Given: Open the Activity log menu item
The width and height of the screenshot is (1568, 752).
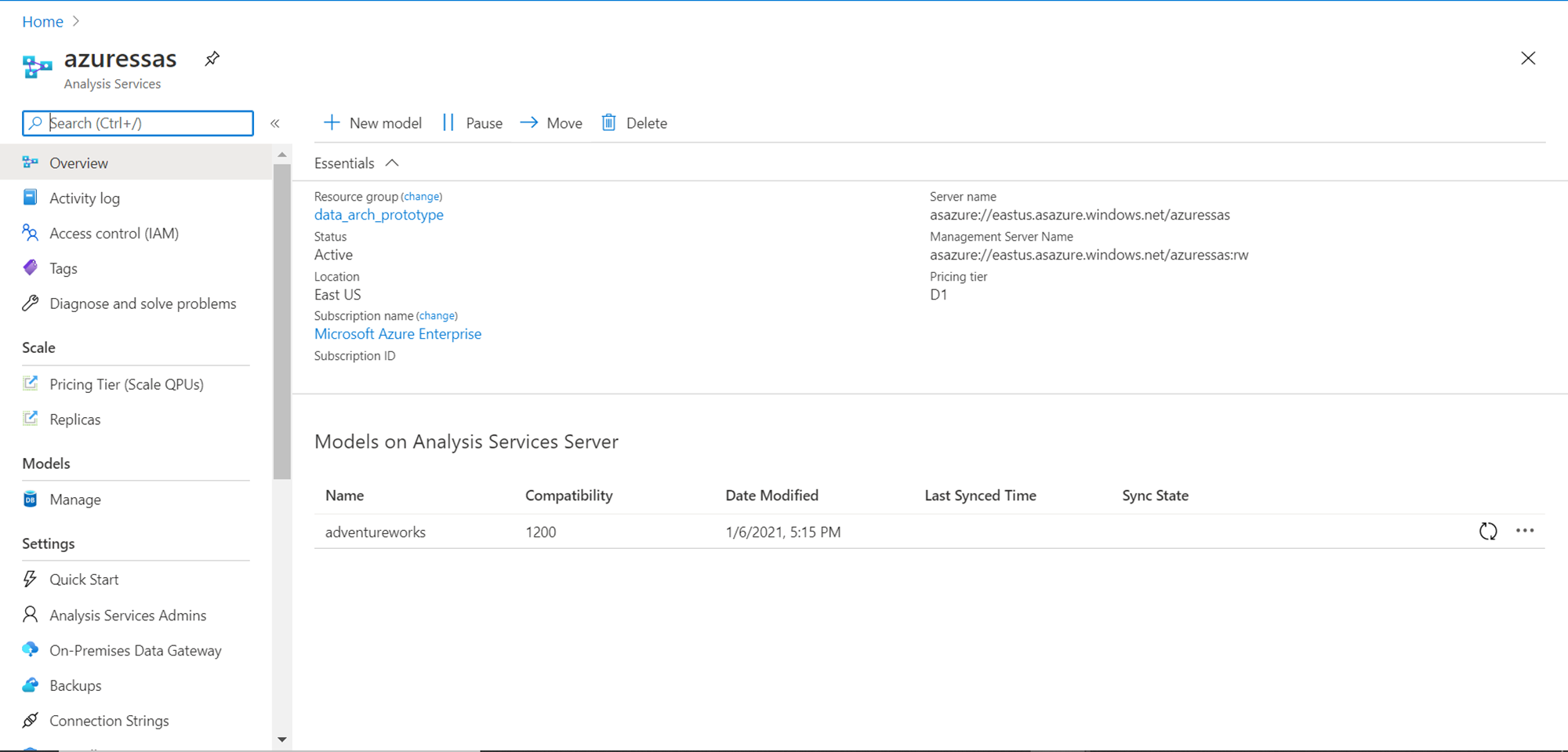Looking at the screenshot, I should pos(84,198).
